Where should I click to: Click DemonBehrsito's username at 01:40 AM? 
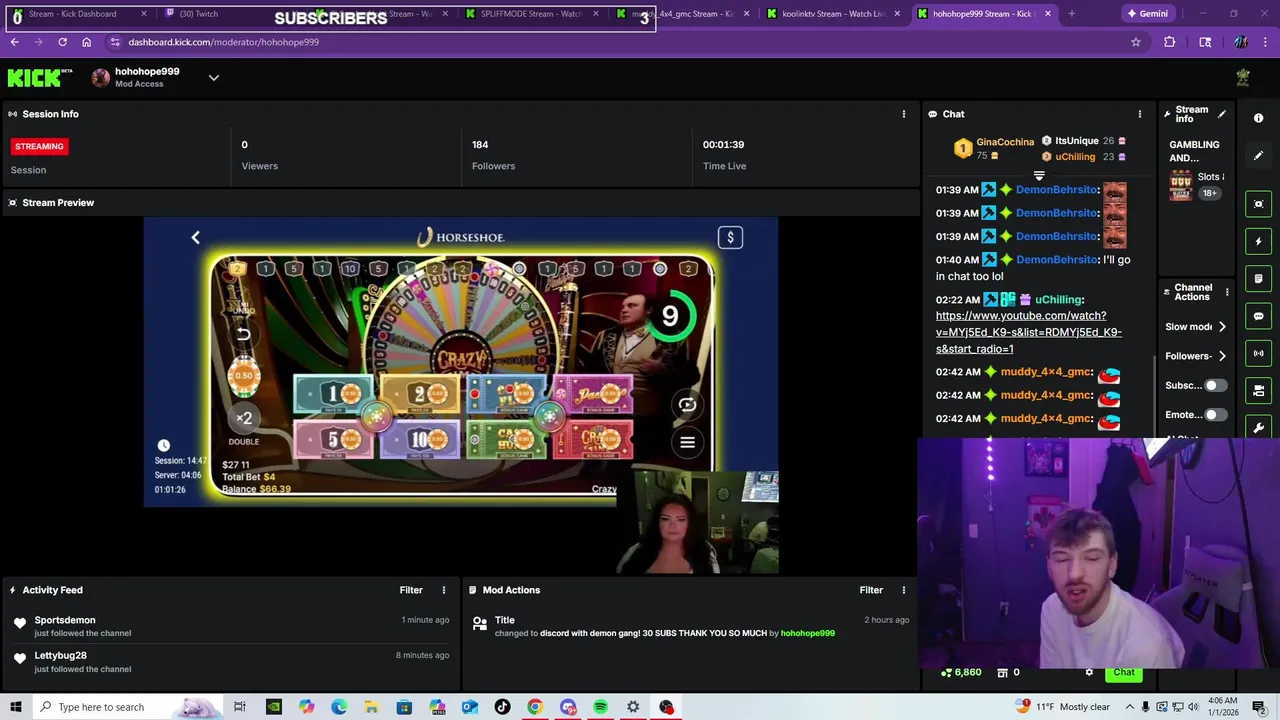click(1057, 260)
